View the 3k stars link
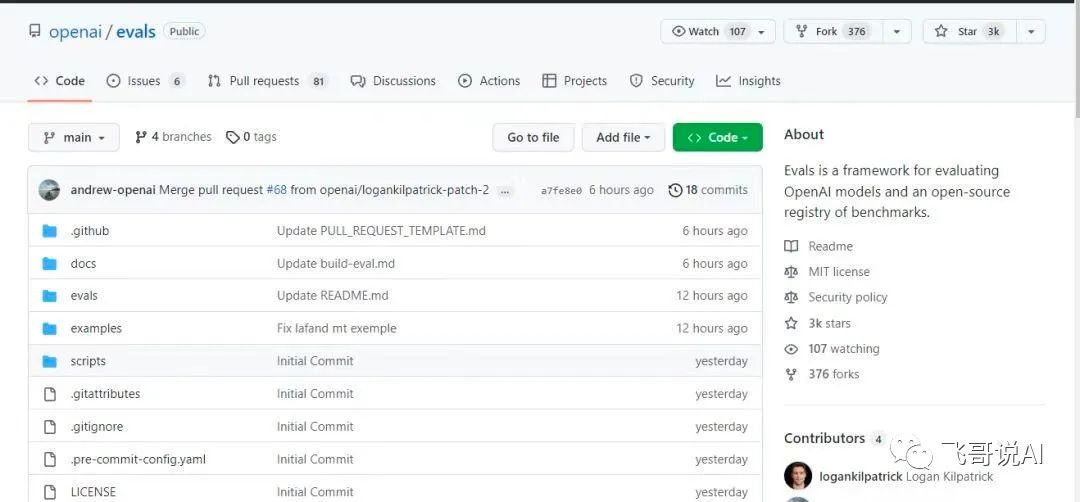 click(818, 323)
